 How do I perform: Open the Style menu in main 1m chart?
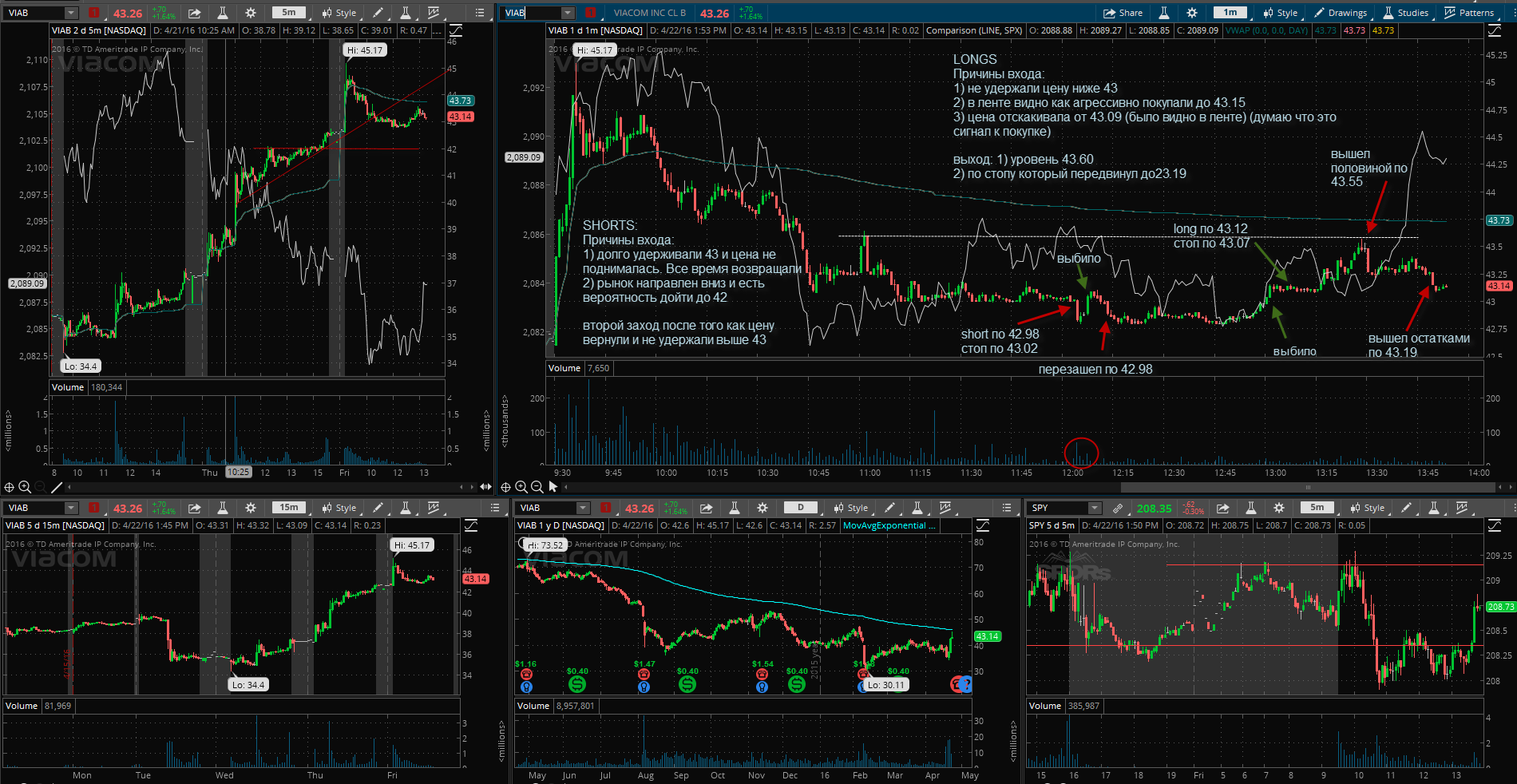point(1280,13)
